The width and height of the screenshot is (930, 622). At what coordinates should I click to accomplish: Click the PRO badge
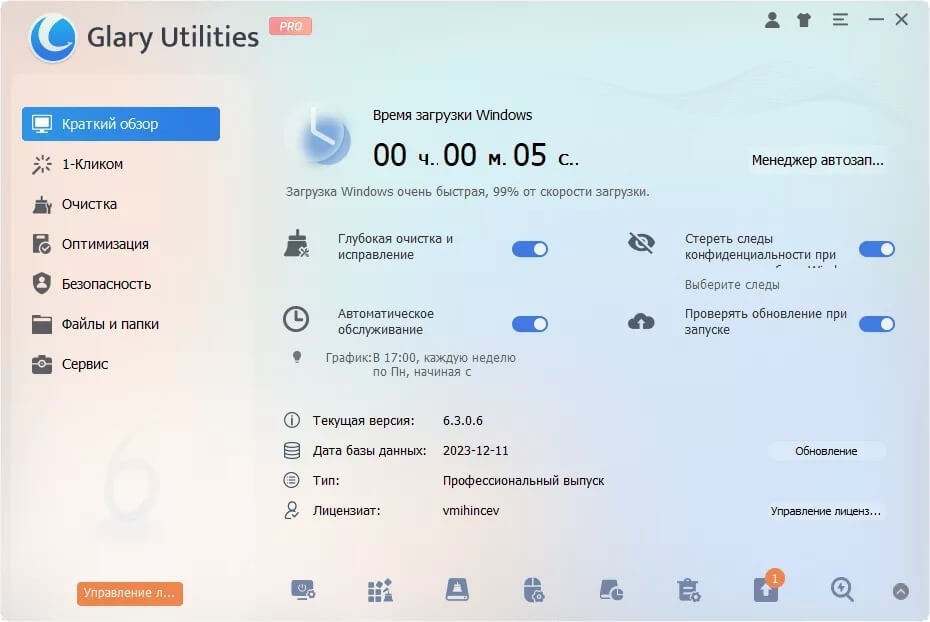point(291,26)
